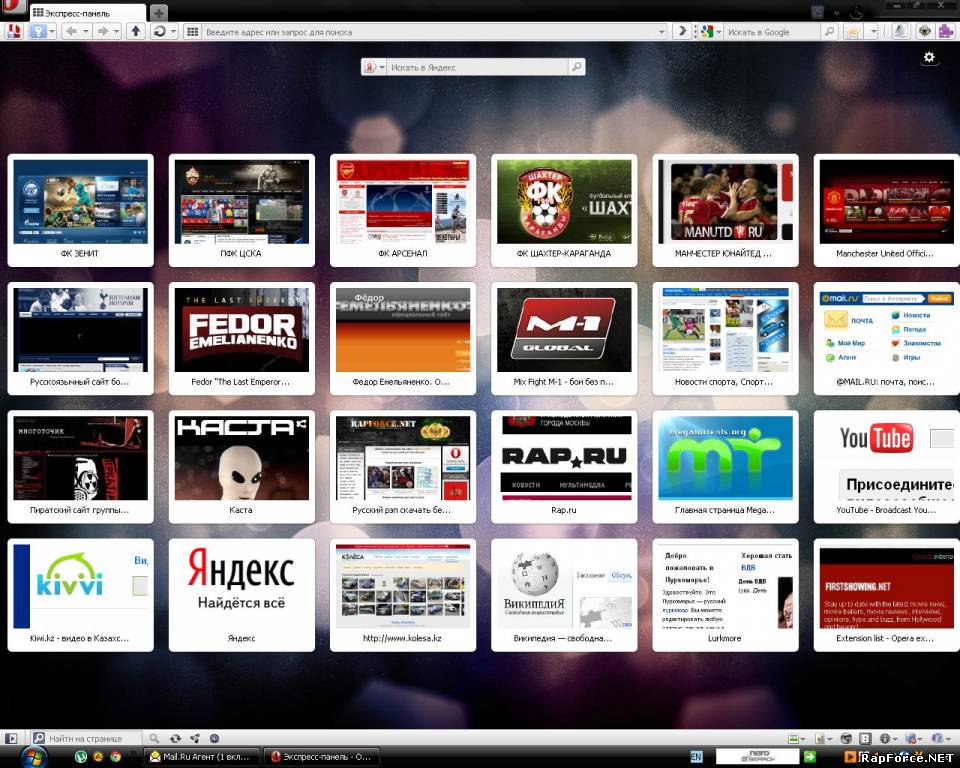Open the Википедия speed dial
The width and height of the screenshot is (960, 768).
[564, 595]
